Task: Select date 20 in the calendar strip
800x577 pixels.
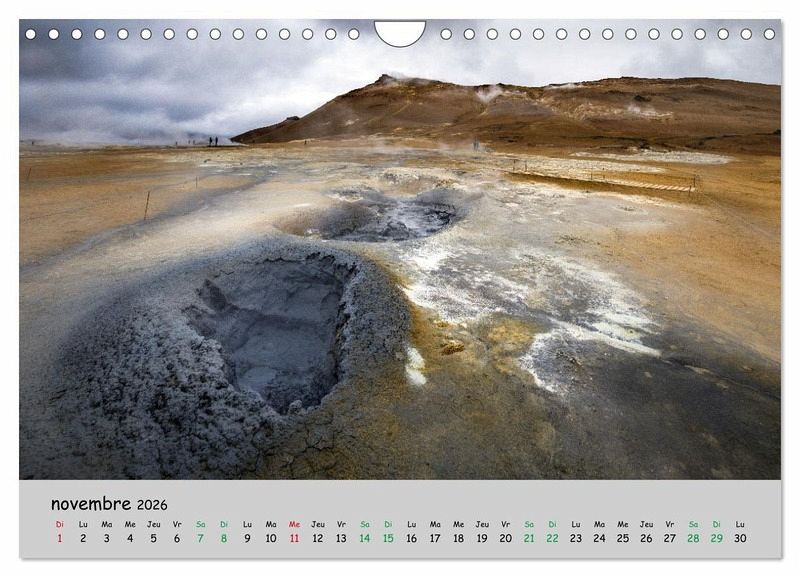Action: (x=506, y=538)
